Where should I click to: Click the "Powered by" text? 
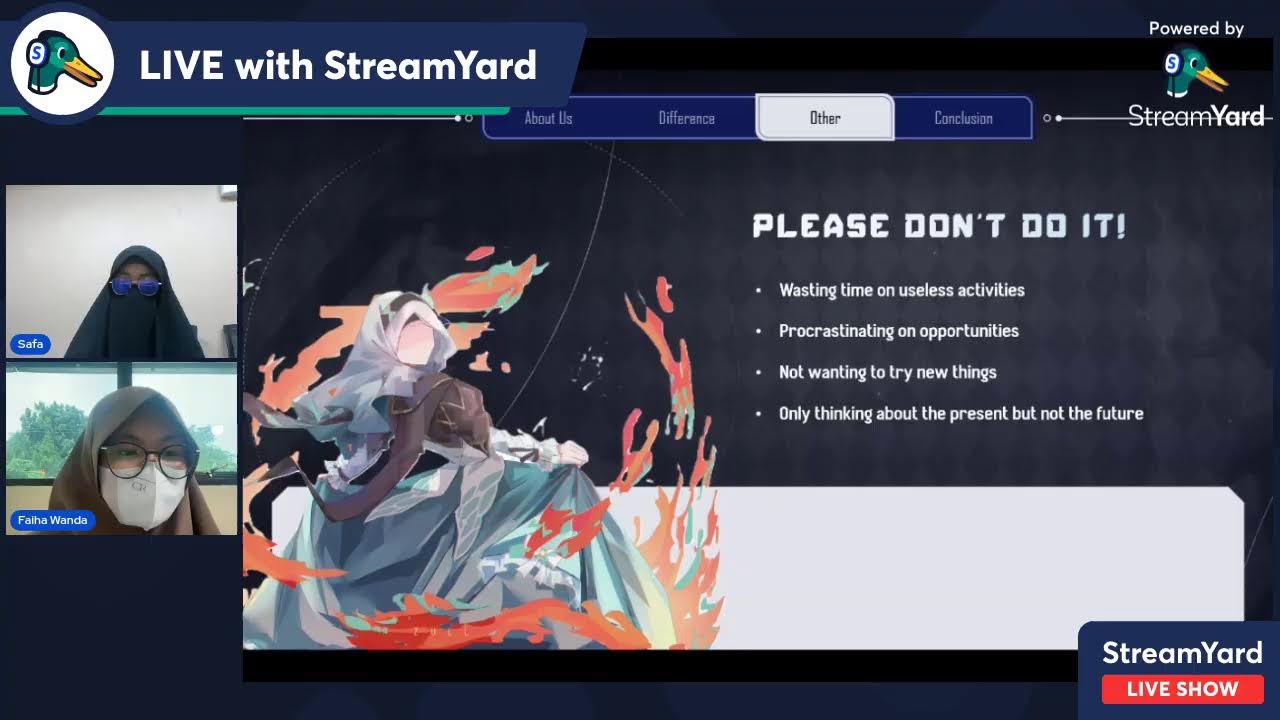click(x=1196, y=29)
